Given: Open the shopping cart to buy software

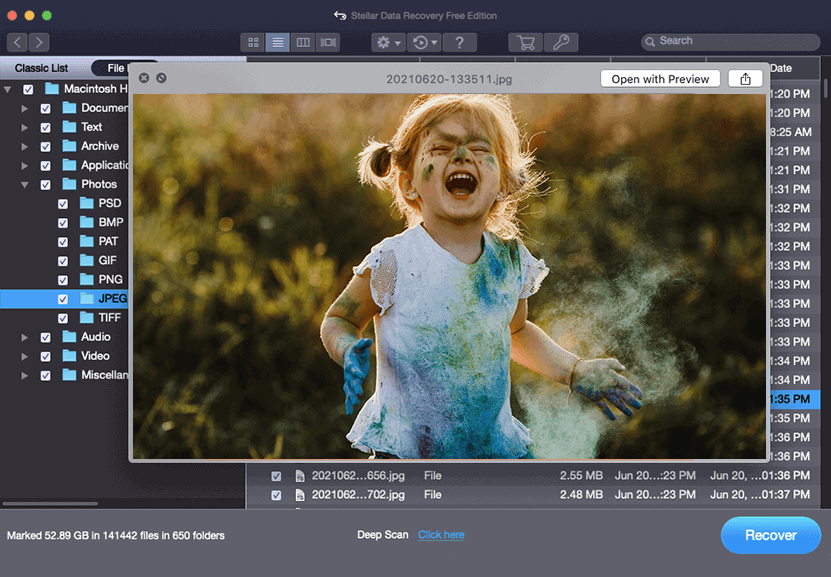Looking at the screenshot, I should pyautogui.click(x=524, y=42).
